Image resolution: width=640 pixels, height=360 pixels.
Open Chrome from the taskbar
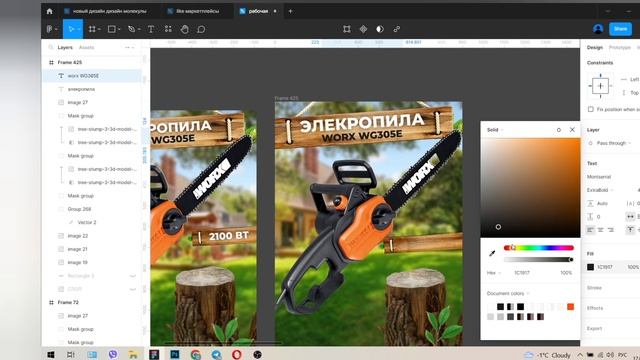196,355
